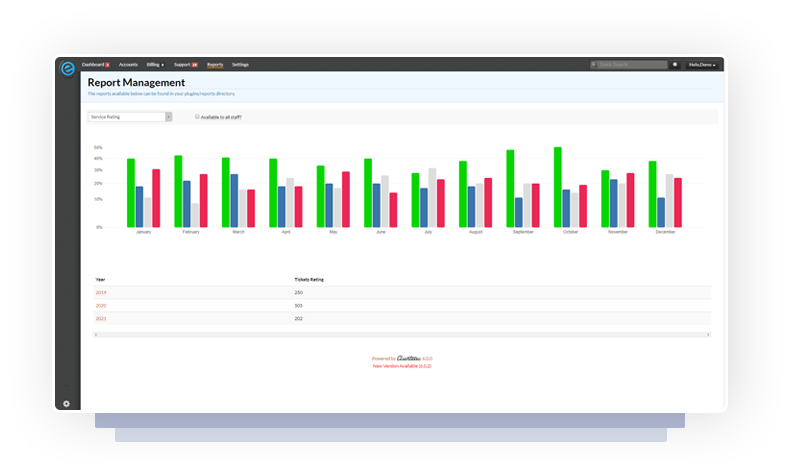This screenshot has width=793, height=476.
Task: Click the blue bar for February
Action: pos(187,204)
